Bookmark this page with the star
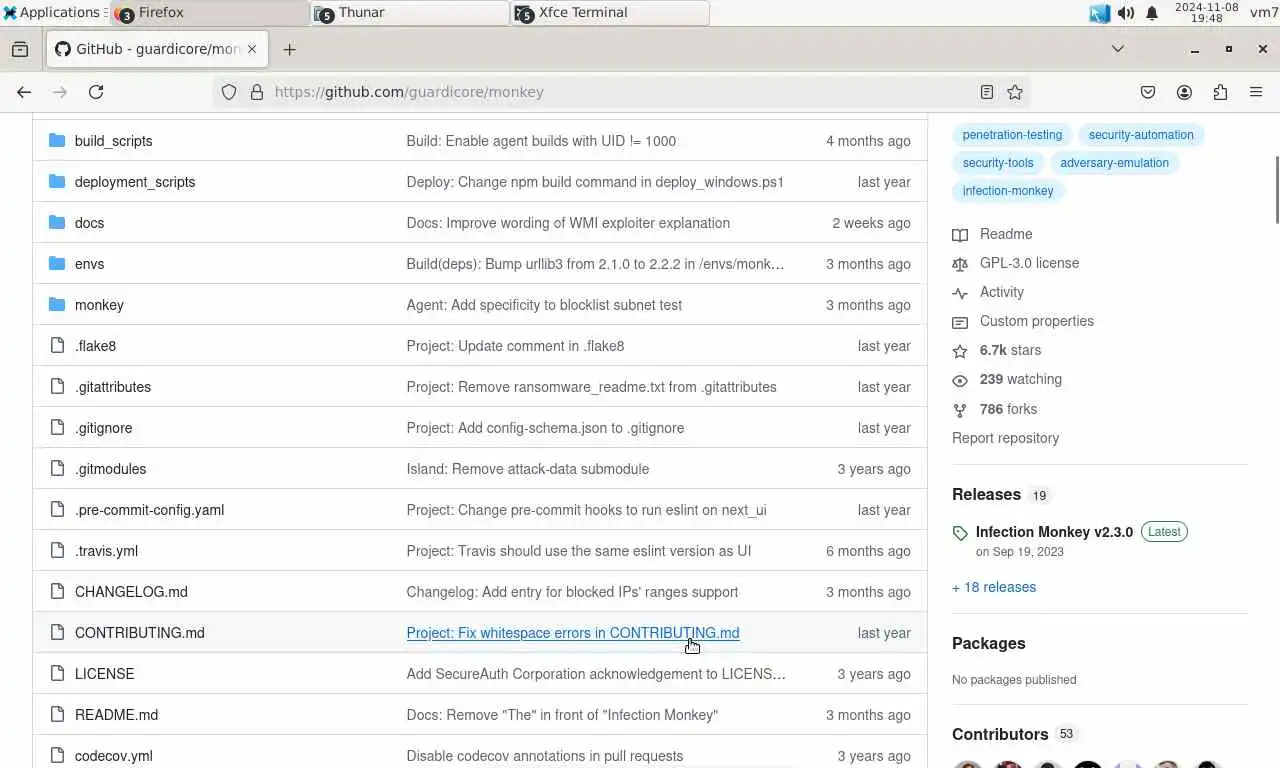 (1015, 92)
